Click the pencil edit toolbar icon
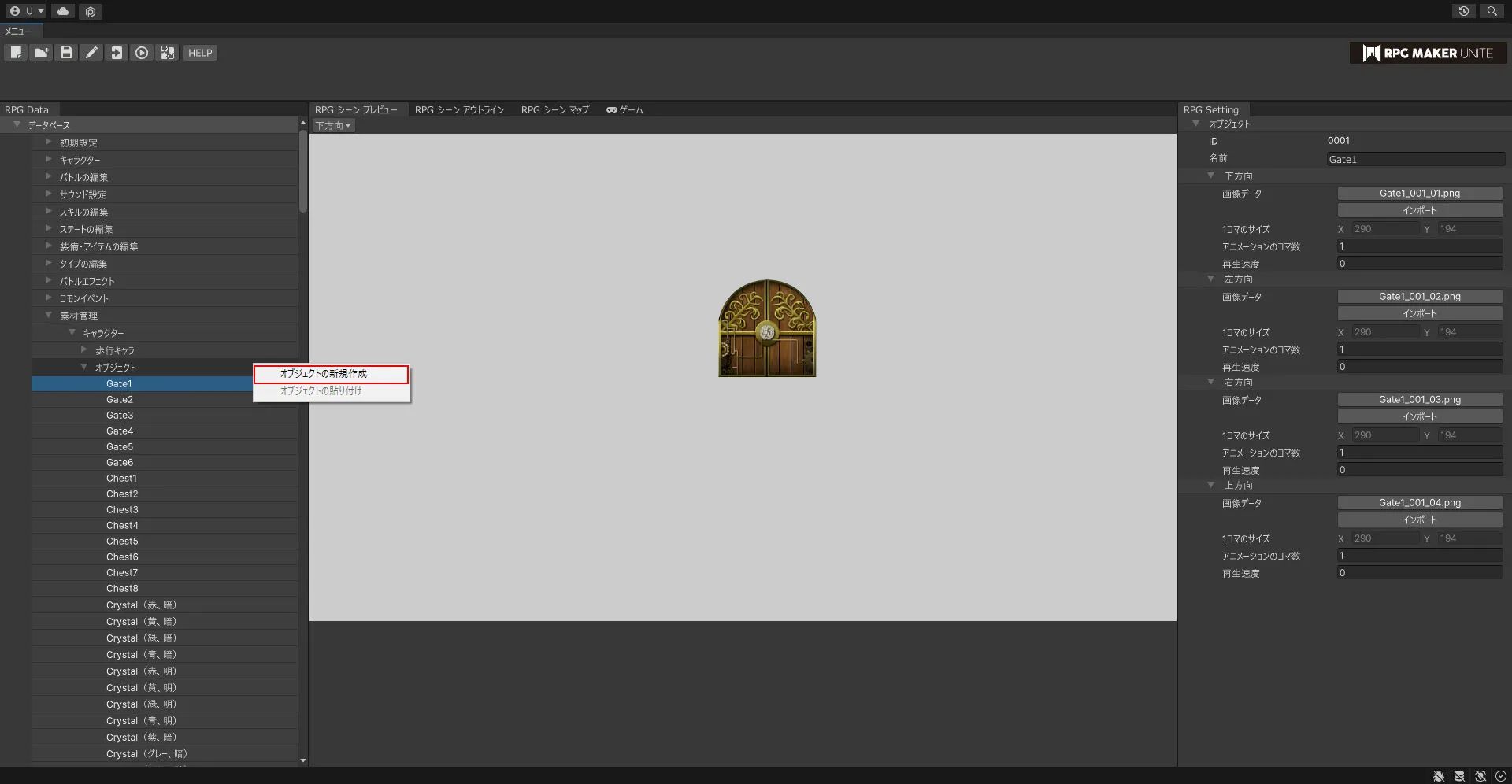The height and width of the screenshot is (784, 1512). coord(92,53)
